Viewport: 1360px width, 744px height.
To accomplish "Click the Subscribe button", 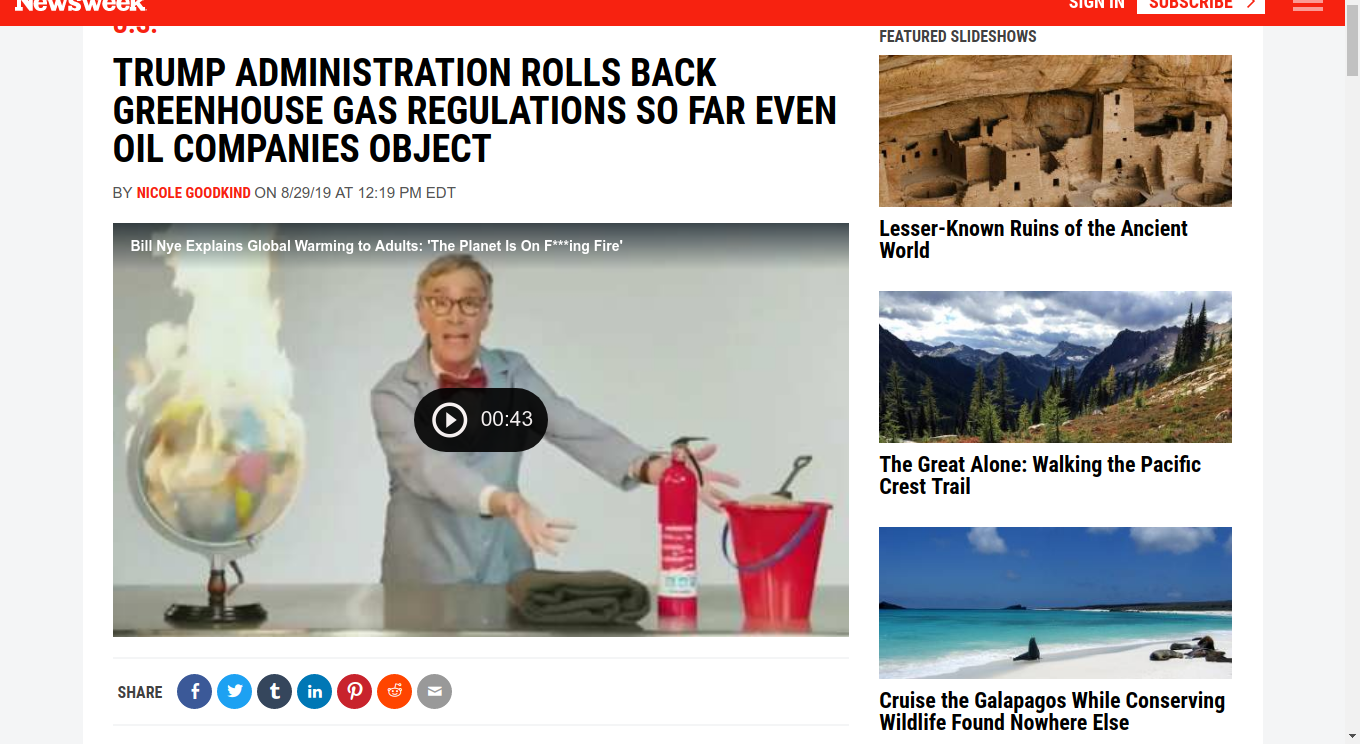I will [x=1201, y=6].
